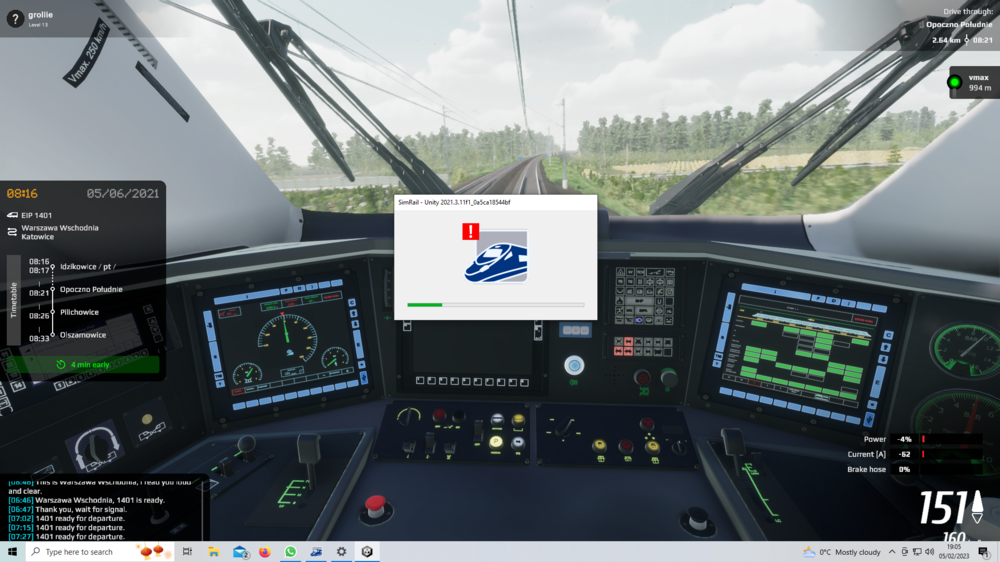The width and height of the screenshot is (1000, 562).
Task: Click chat message 'Warszawa Wschodnia, 1401 is ready.'
Action: click(100, 500)
